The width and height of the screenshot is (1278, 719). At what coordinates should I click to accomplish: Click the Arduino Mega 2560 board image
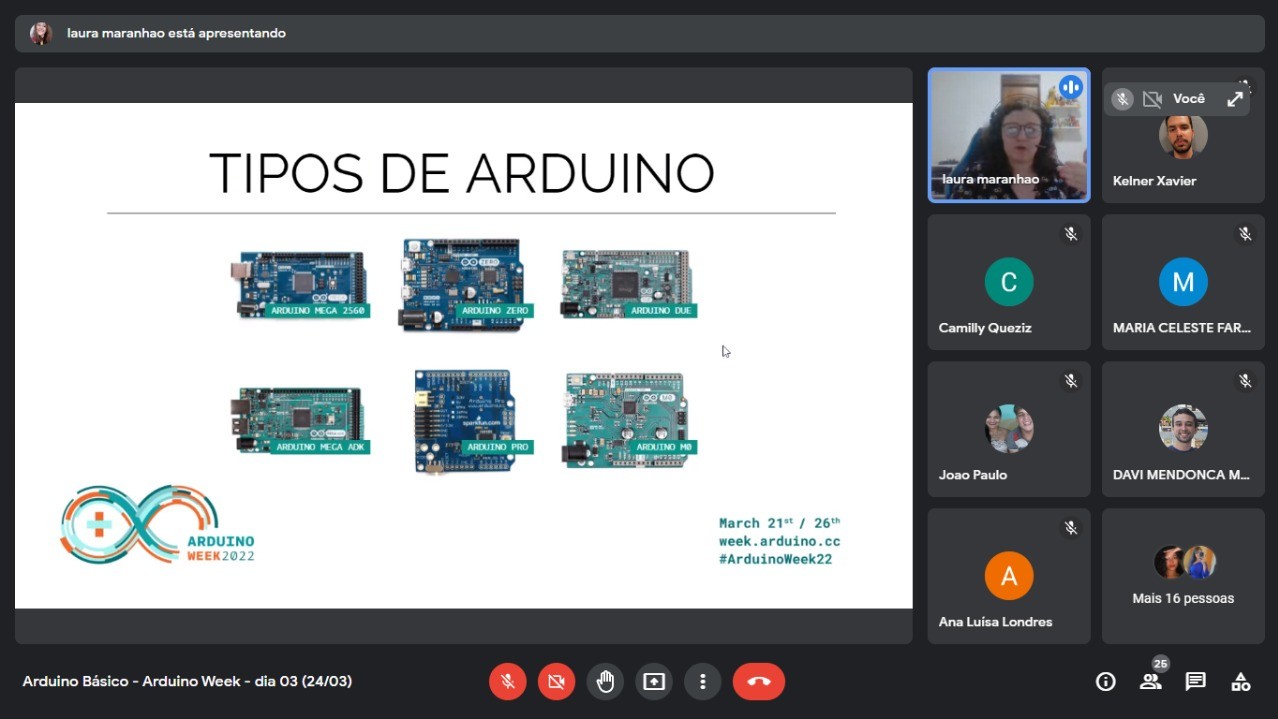pos(302,283)
